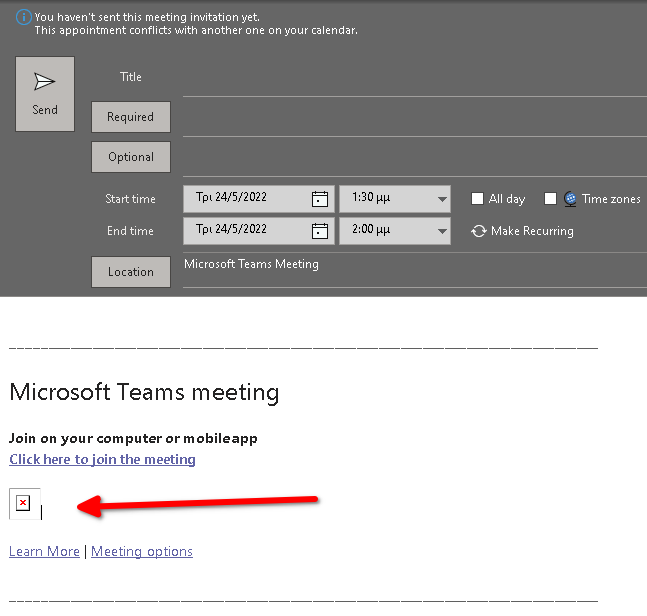Open start date calendar picker icon

(320, 199)
